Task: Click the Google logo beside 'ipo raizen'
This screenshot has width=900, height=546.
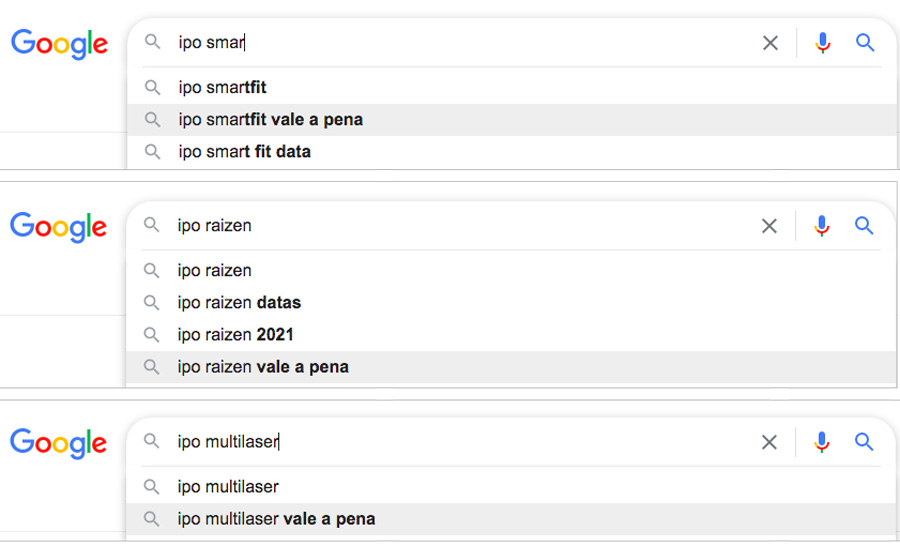Action: 59,228
